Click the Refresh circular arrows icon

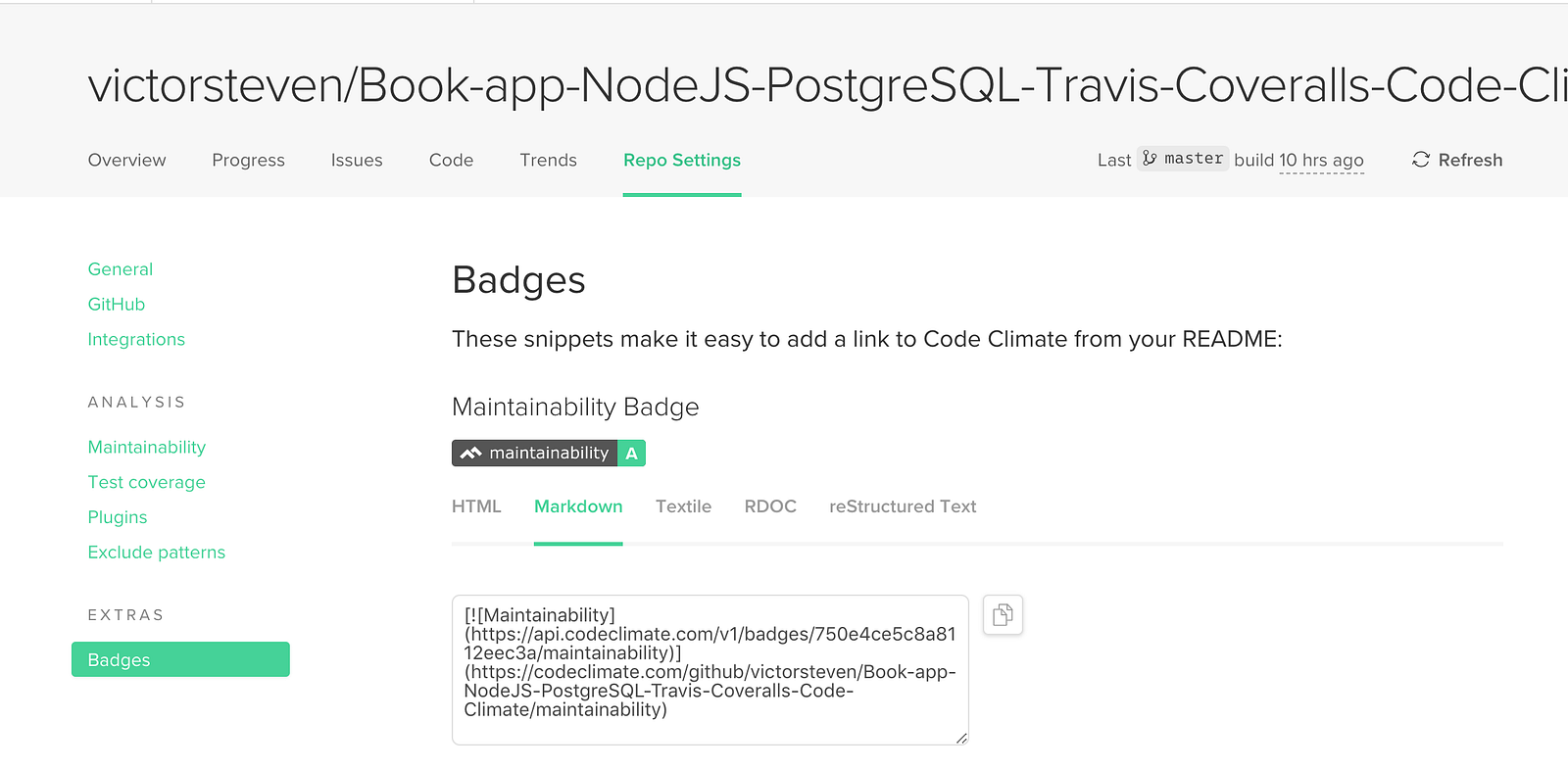tap(1421, 160)
